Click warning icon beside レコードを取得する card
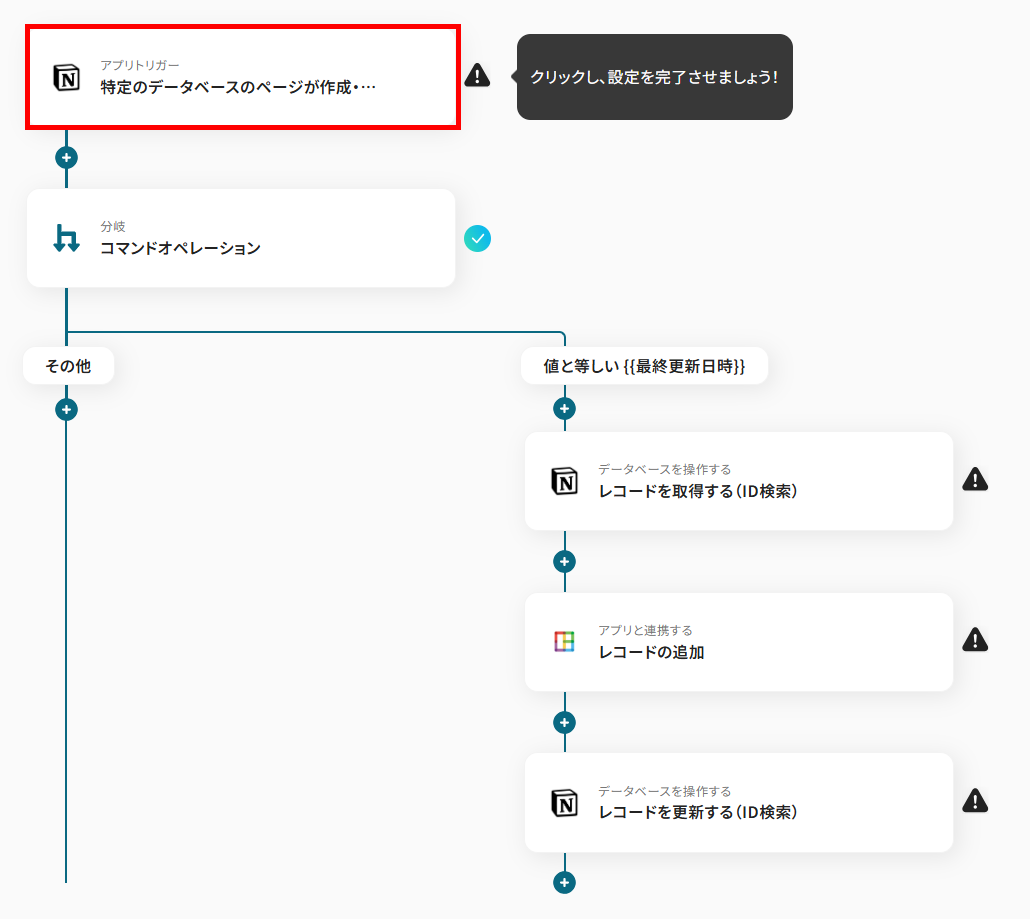The height and width of the screenshot is (919, 1030). [975, 480]
